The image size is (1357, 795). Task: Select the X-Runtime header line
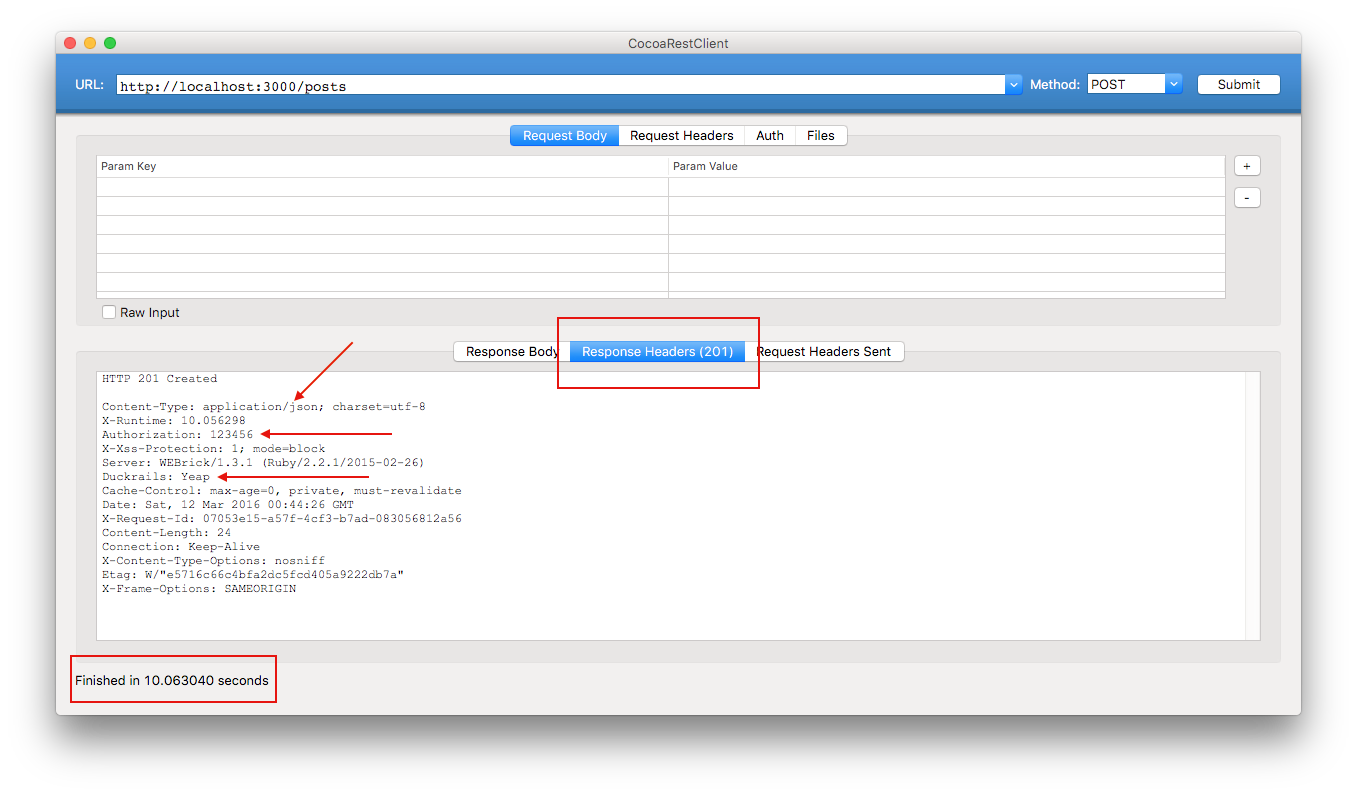tap(174, 421)
